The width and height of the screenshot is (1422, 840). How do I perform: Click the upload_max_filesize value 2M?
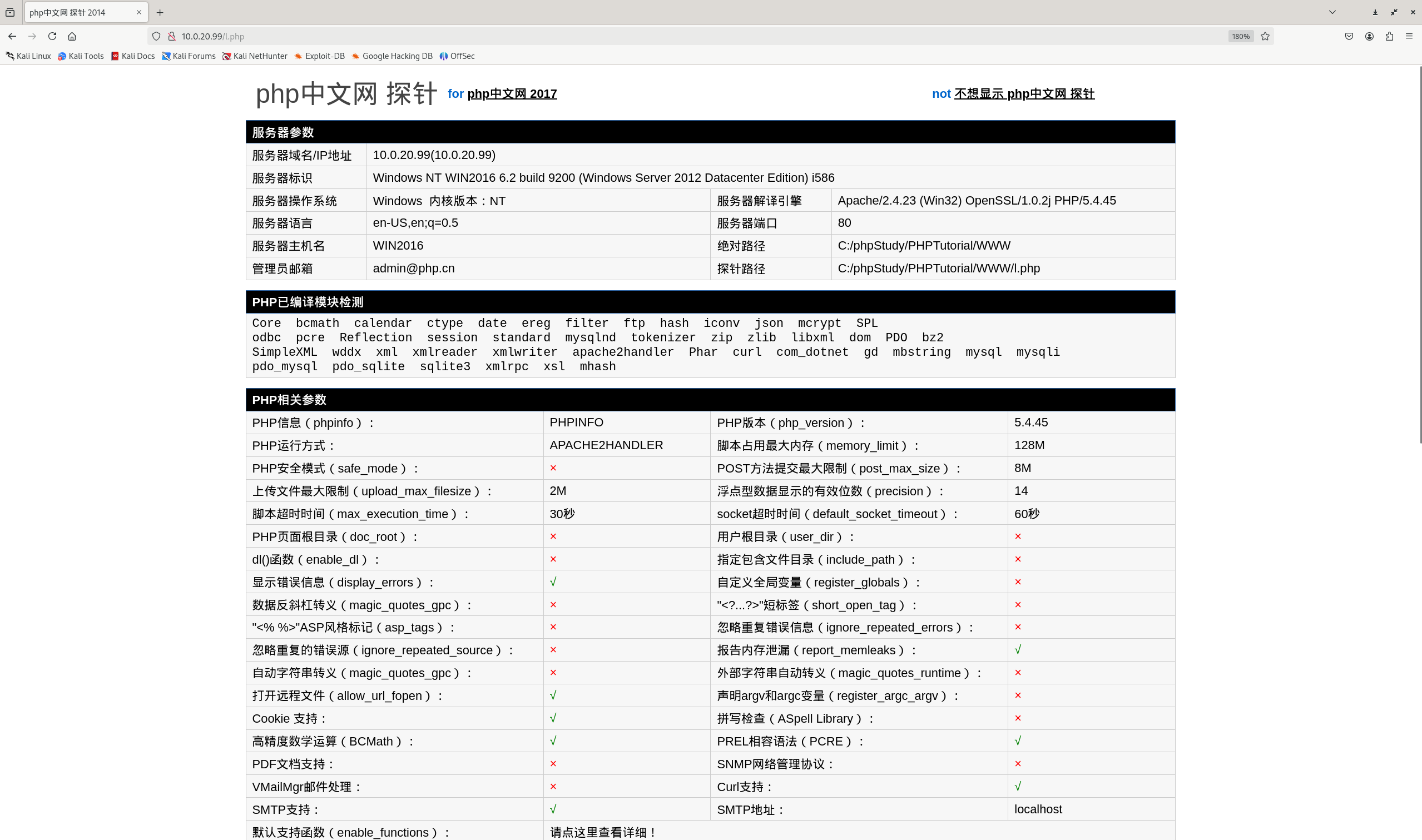tap(558, 491)
